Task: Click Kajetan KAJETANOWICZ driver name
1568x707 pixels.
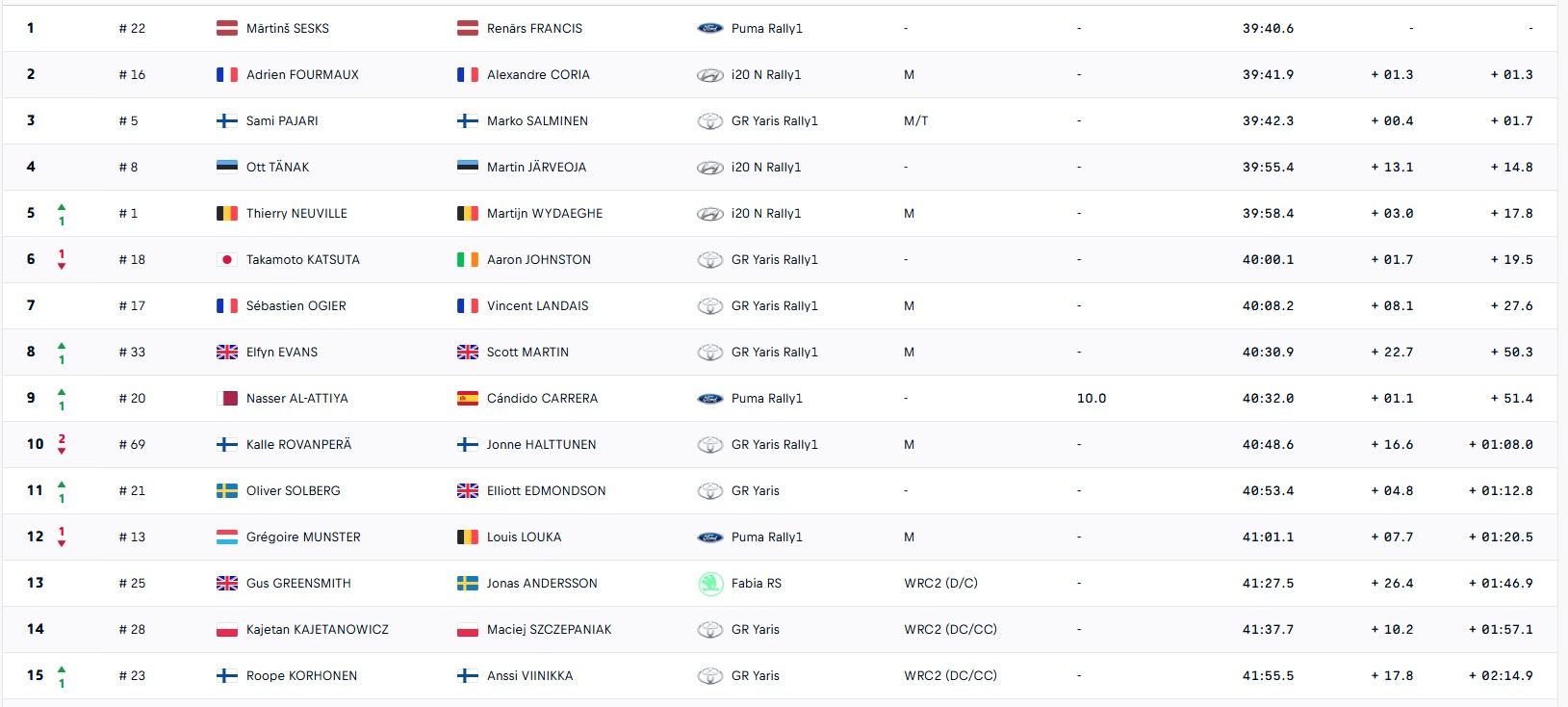Action: click(317, 630)
